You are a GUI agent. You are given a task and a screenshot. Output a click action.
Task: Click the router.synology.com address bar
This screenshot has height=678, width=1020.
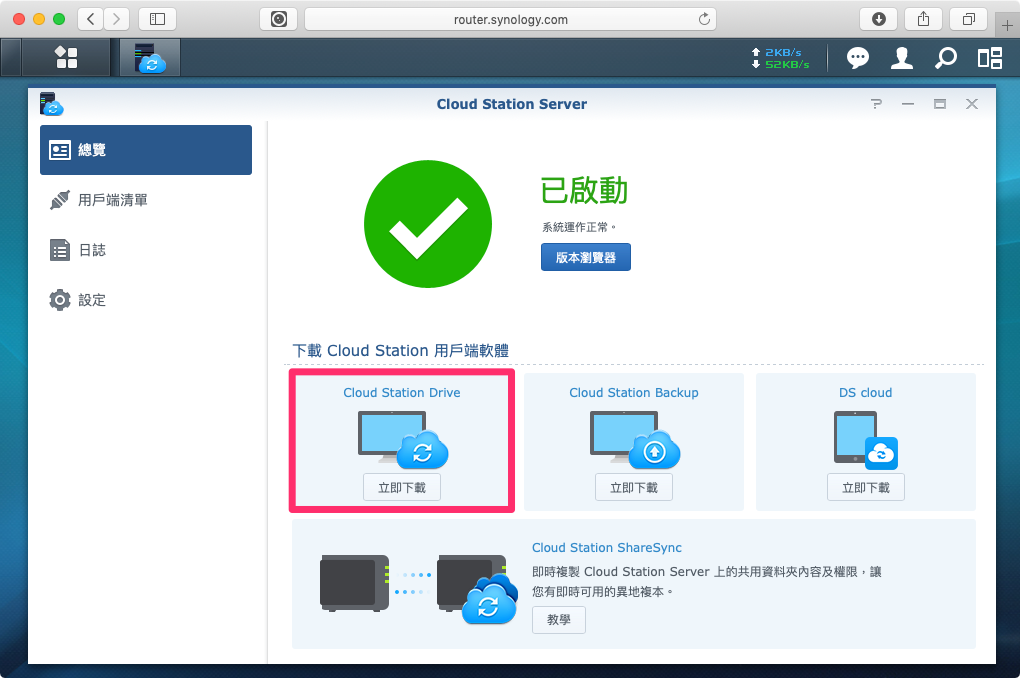coord(511,19)
